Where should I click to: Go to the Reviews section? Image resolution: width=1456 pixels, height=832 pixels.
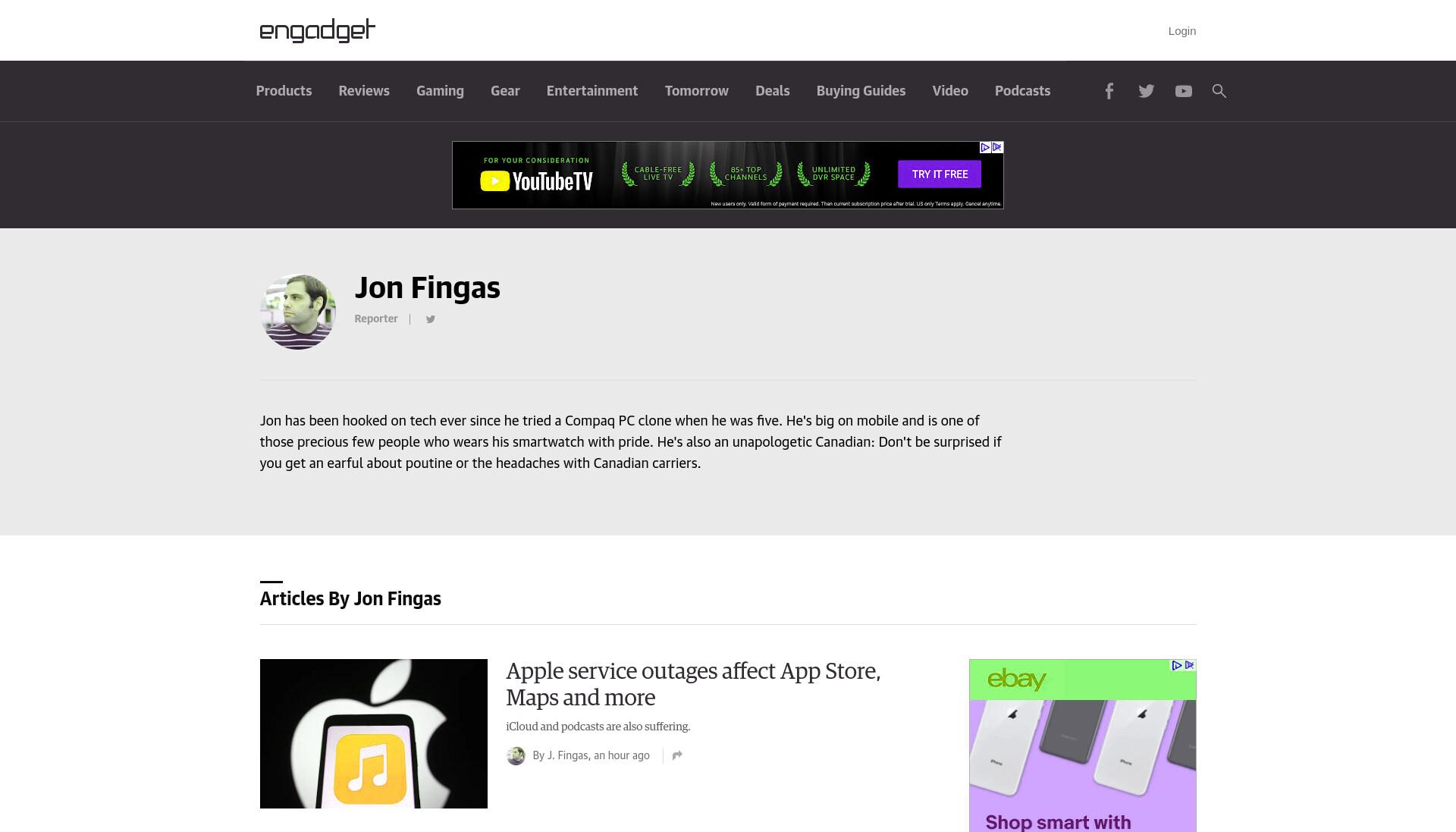[364, 91]
